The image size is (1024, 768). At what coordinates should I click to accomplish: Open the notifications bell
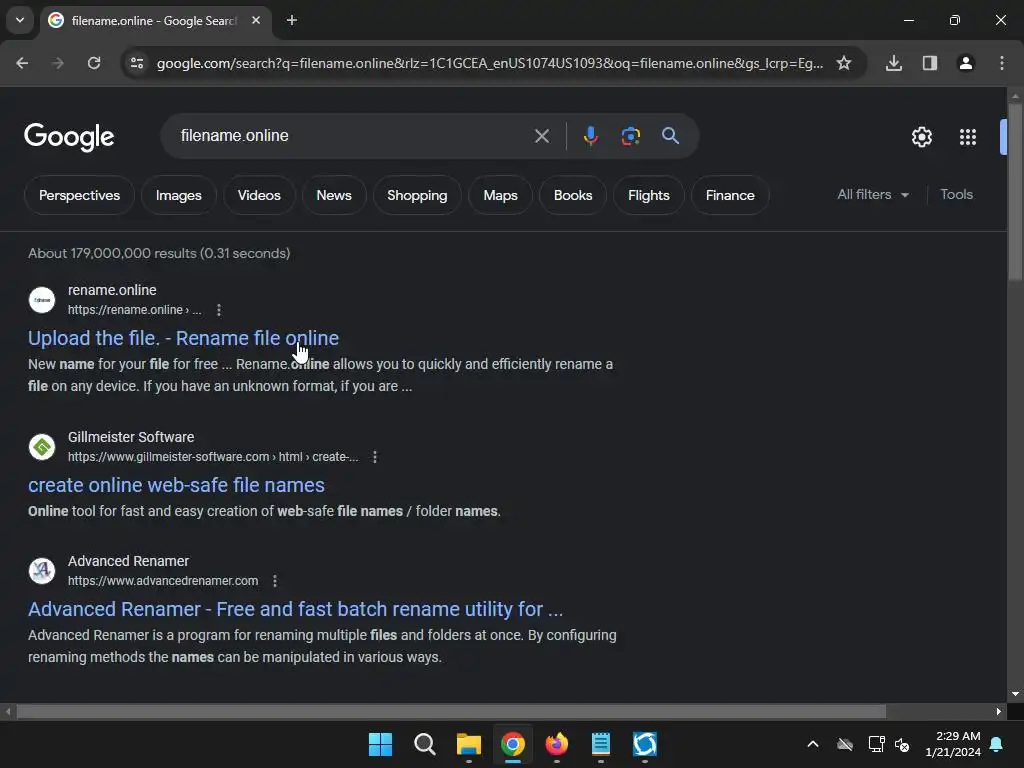click(x=997, y=744)
